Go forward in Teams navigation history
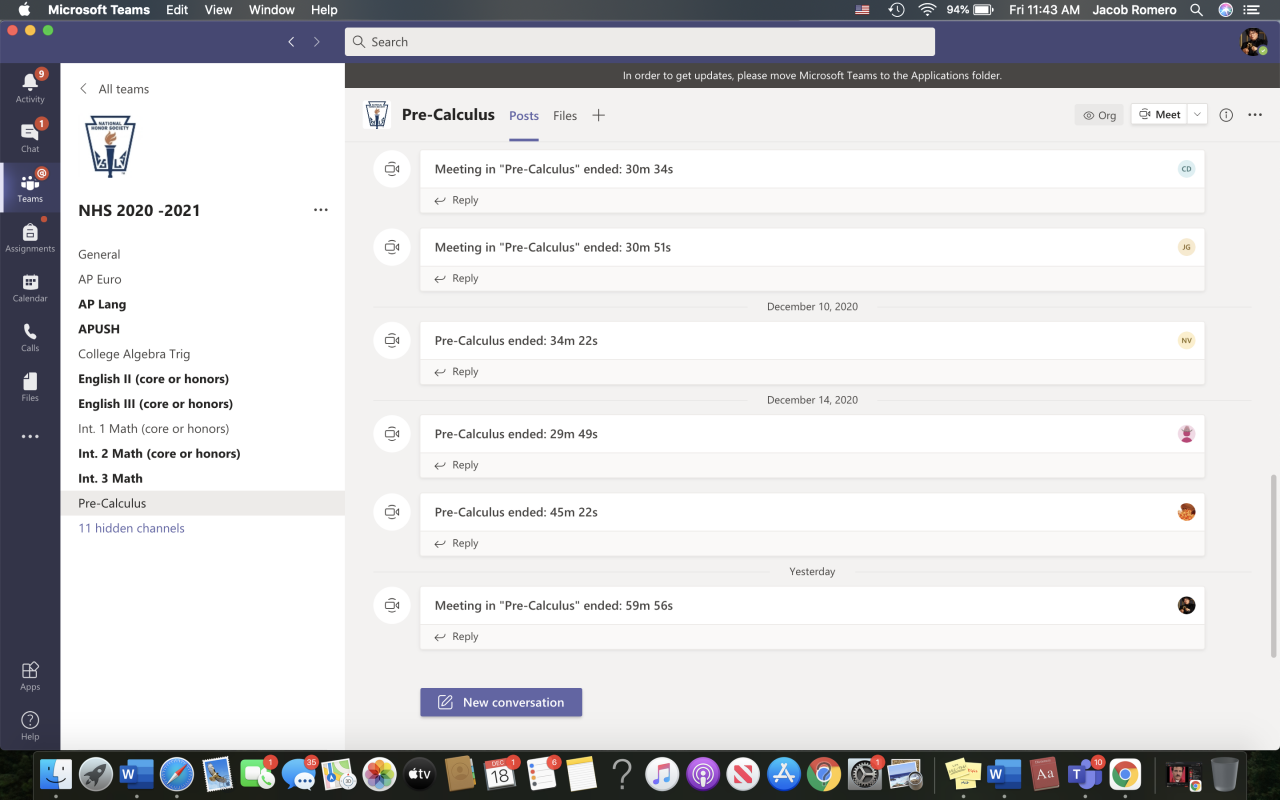 pos(317,42)
